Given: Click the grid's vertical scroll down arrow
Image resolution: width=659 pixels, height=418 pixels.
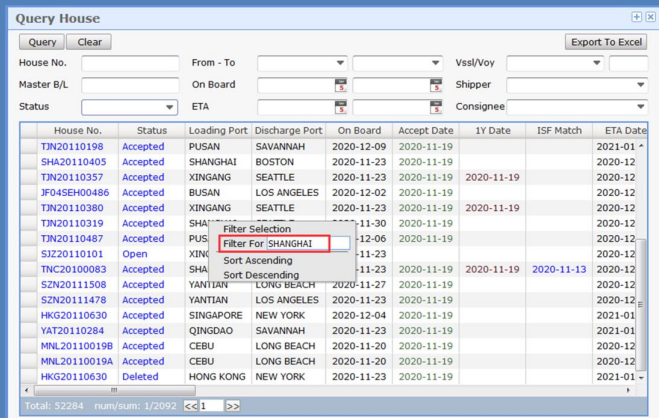Looking at the screenshot, I should [641, 378].
